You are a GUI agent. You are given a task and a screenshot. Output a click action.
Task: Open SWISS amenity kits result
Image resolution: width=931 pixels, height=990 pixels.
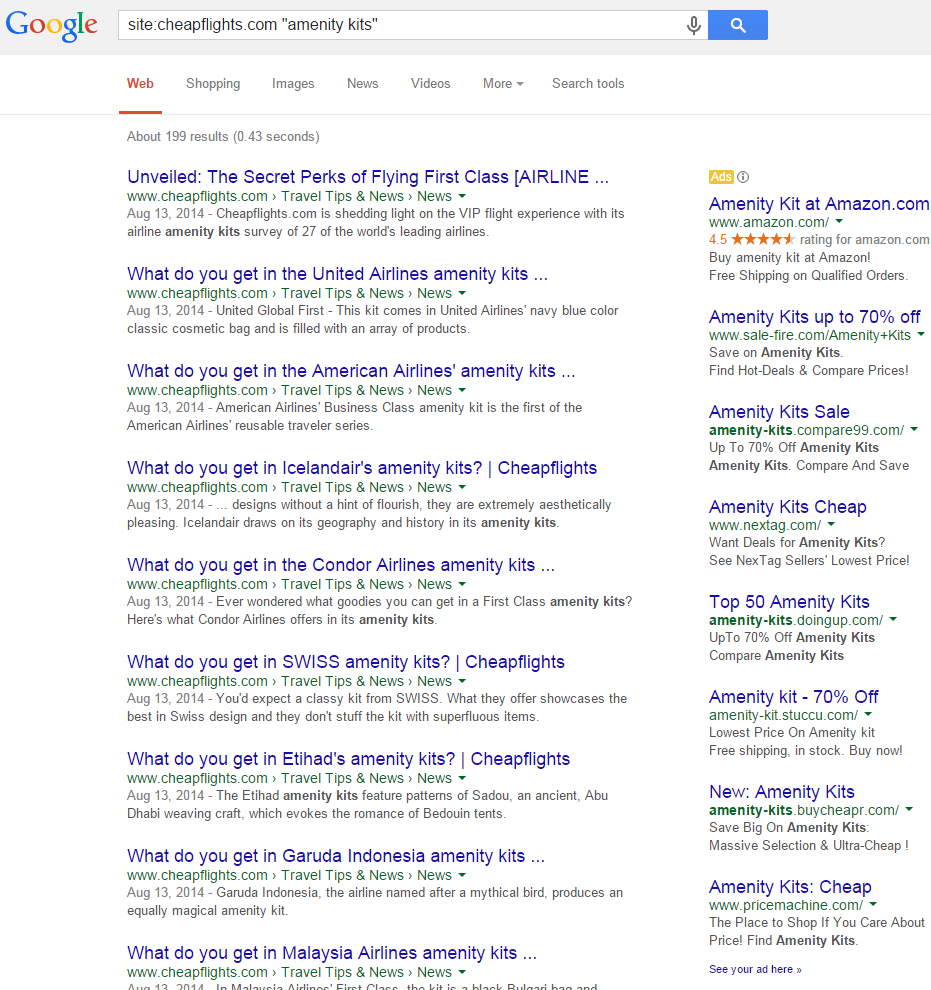345,662
